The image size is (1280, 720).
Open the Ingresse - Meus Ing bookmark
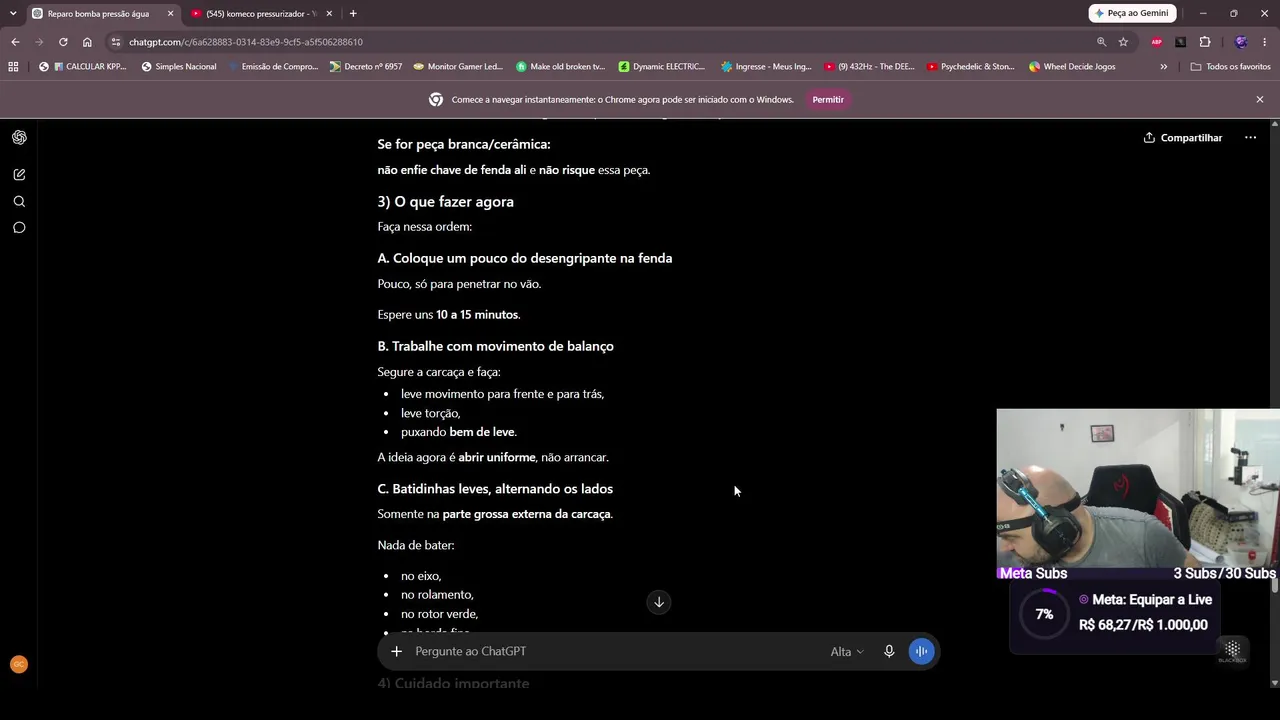pos(766,67)
